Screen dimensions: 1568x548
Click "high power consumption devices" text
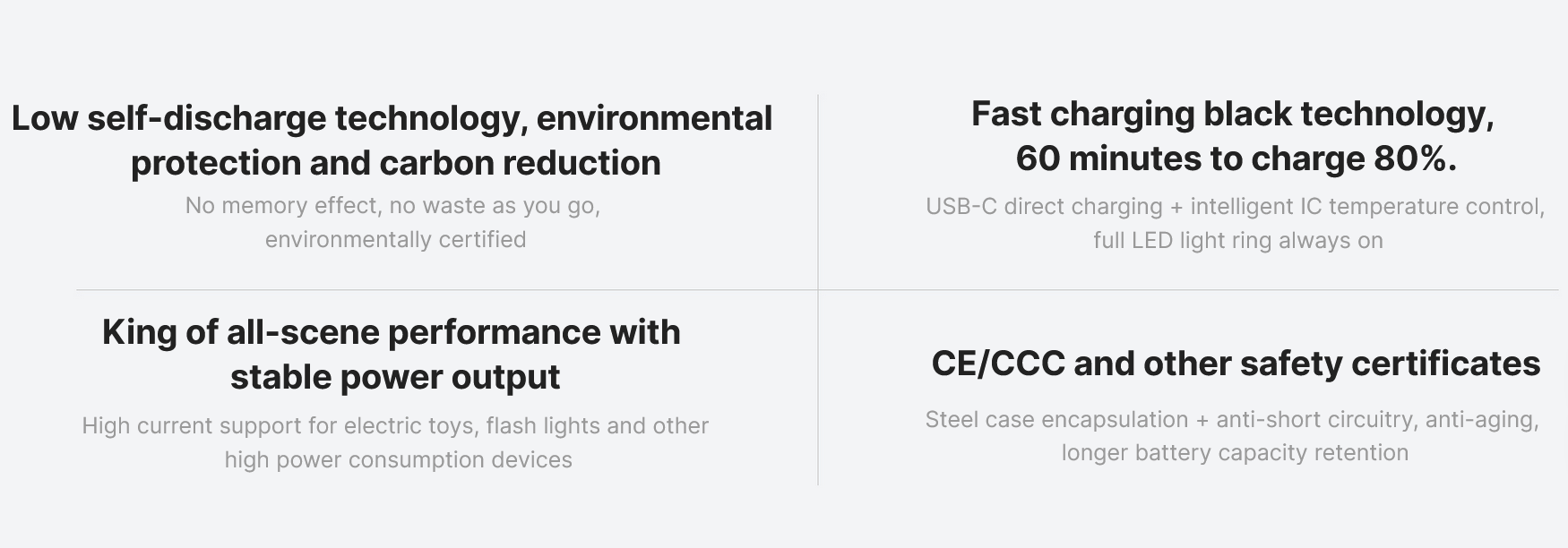(x=398, y=460)
